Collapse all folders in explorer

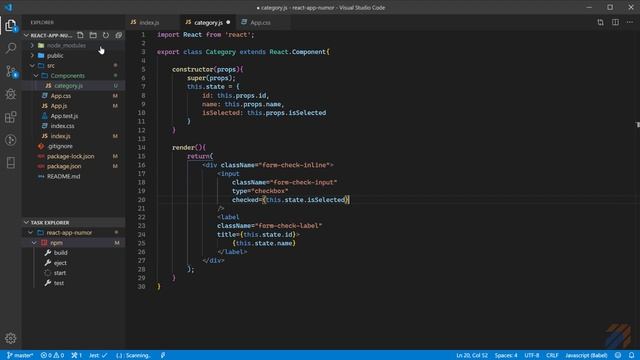click(118, 36)
